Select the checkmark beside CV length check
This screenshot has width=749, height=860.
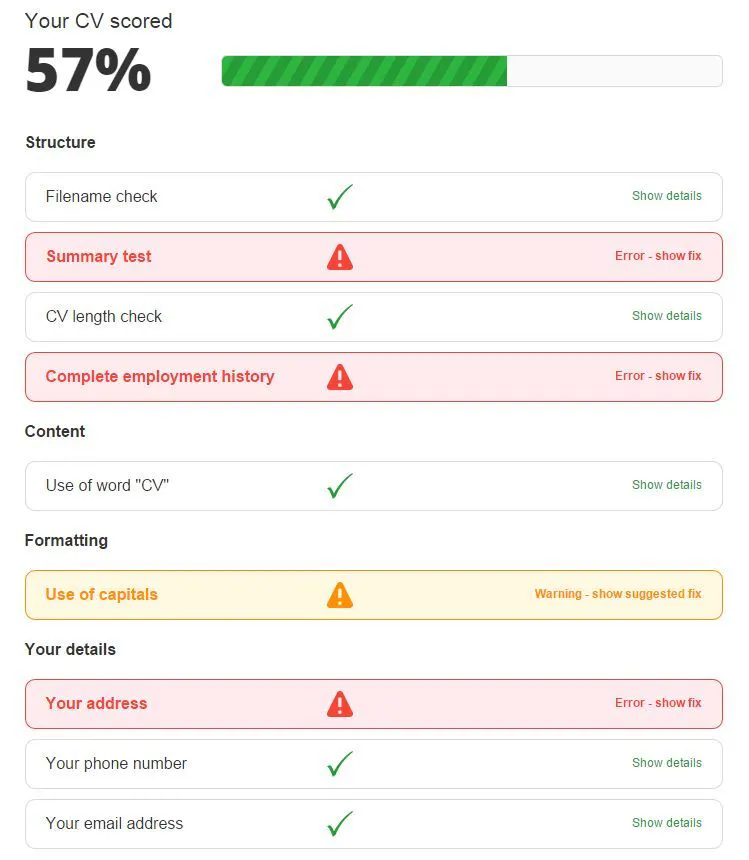(x=340, y=316)
